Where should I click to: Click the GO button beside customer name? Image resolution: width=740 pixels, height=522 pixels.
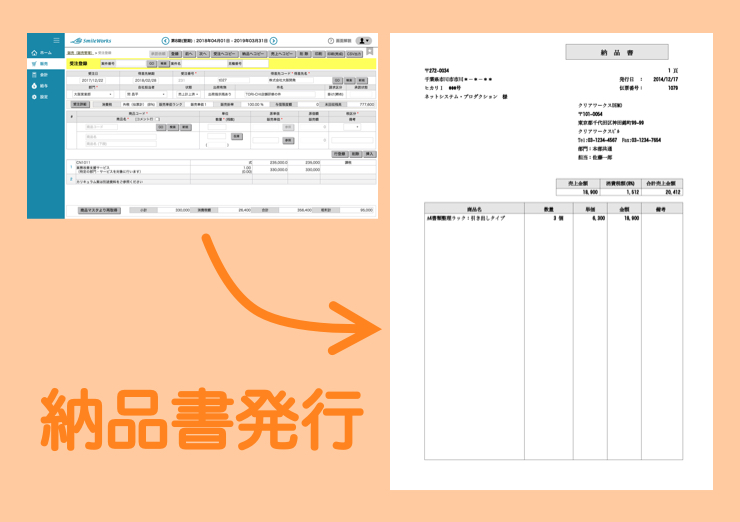[337, 81]
